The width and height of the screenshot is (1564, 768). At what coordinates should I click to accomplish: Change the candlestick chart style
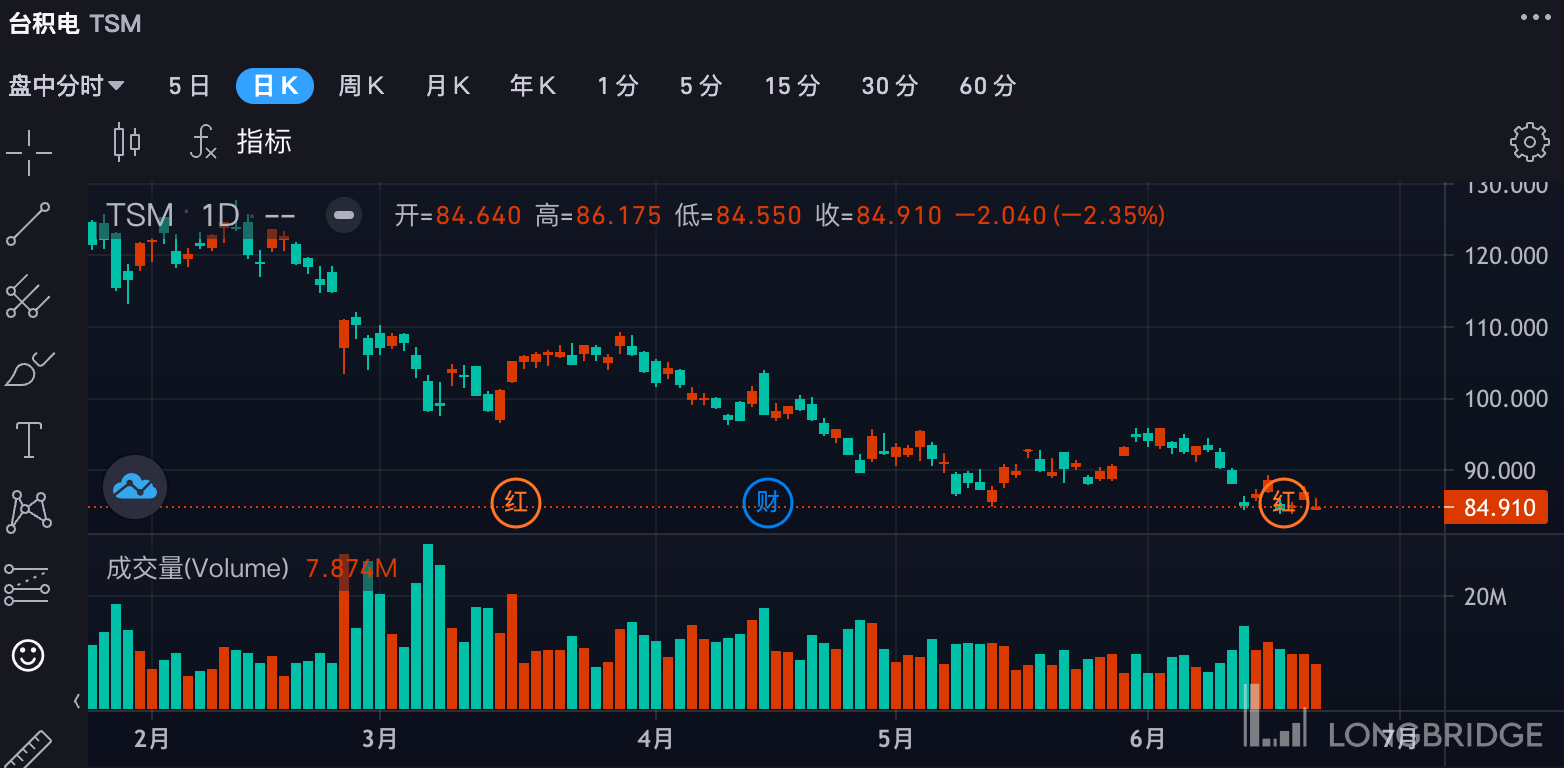[127, 142]
